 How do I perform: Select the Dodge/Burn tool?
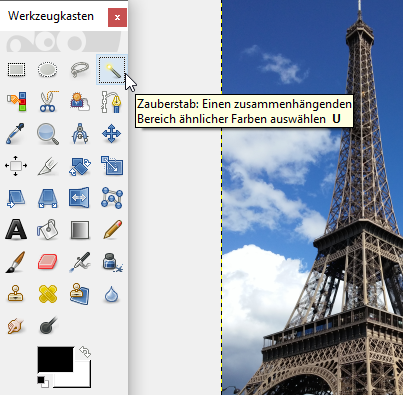48,325
